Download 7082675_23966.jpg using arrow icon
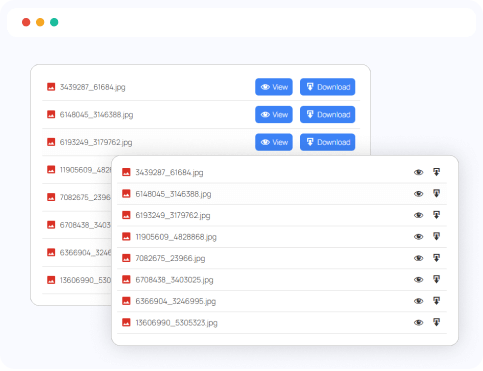483x371 pixels. [436, 258]
